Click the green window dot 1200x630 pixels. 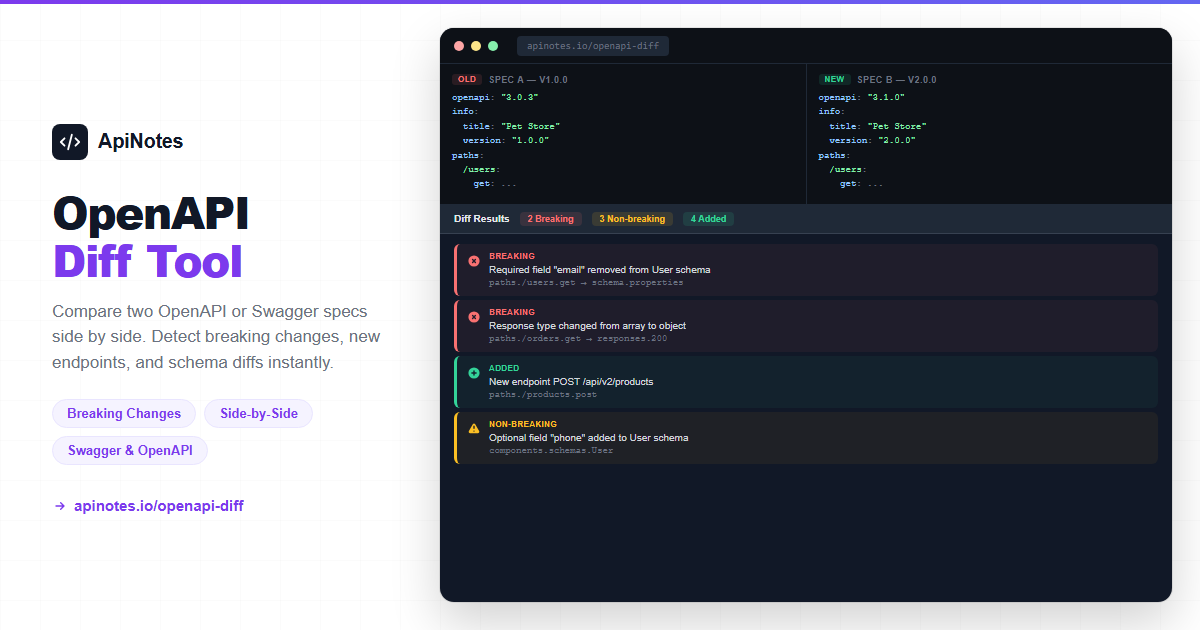tap(493, 46)
